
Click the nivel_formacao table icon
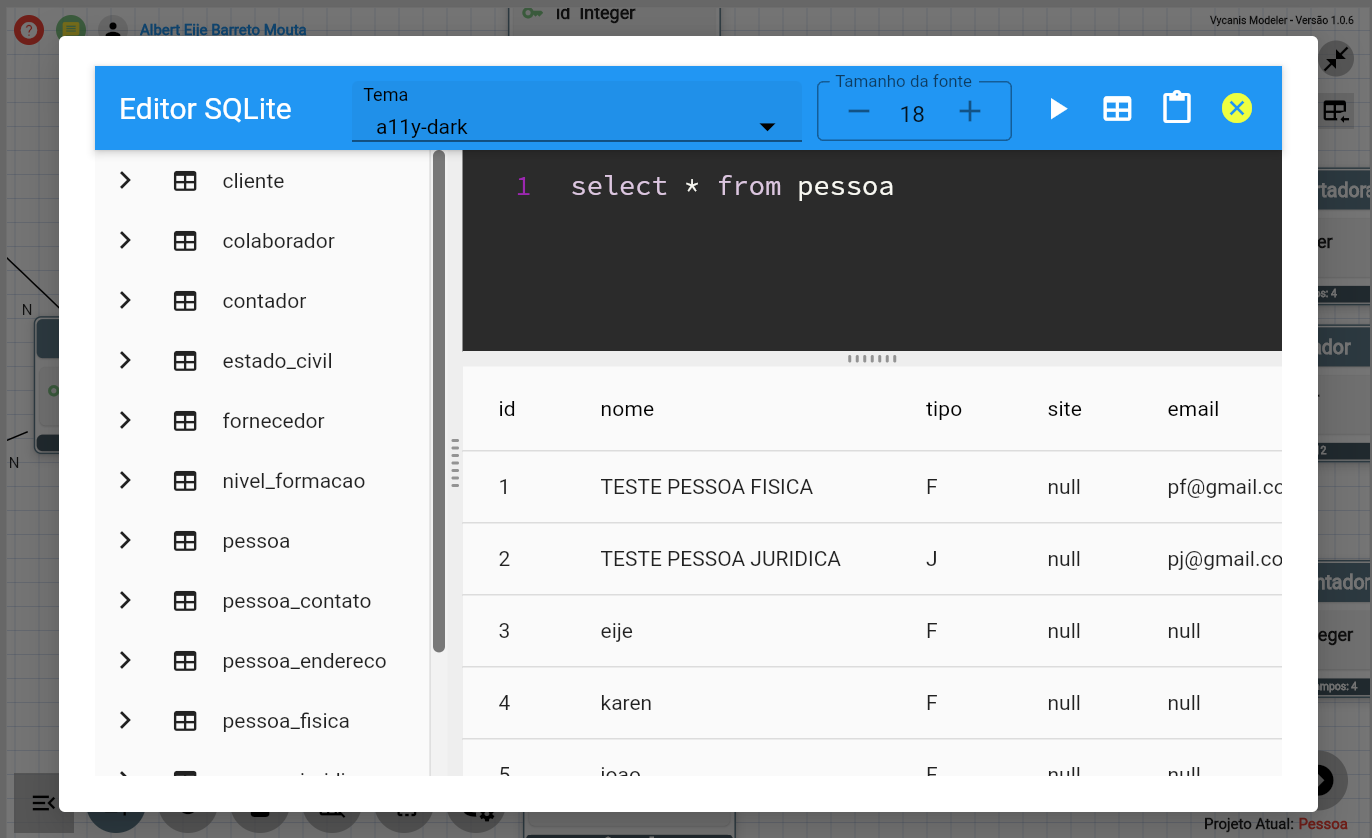click(x=185, y=481)
